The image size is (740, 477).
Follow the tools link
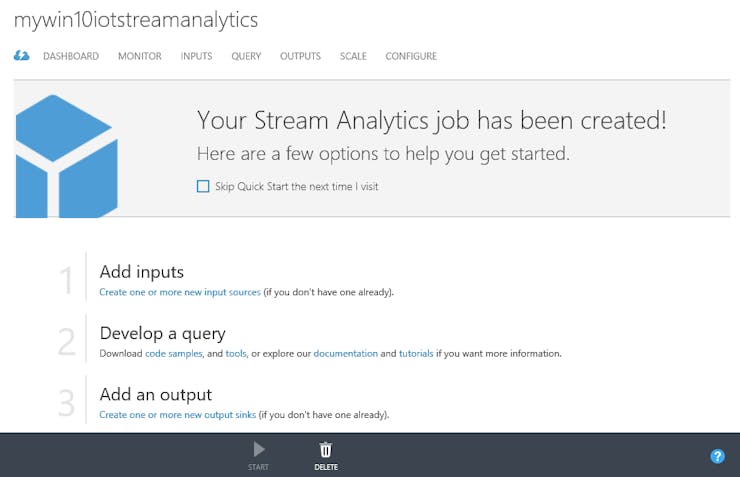point(236,353)
